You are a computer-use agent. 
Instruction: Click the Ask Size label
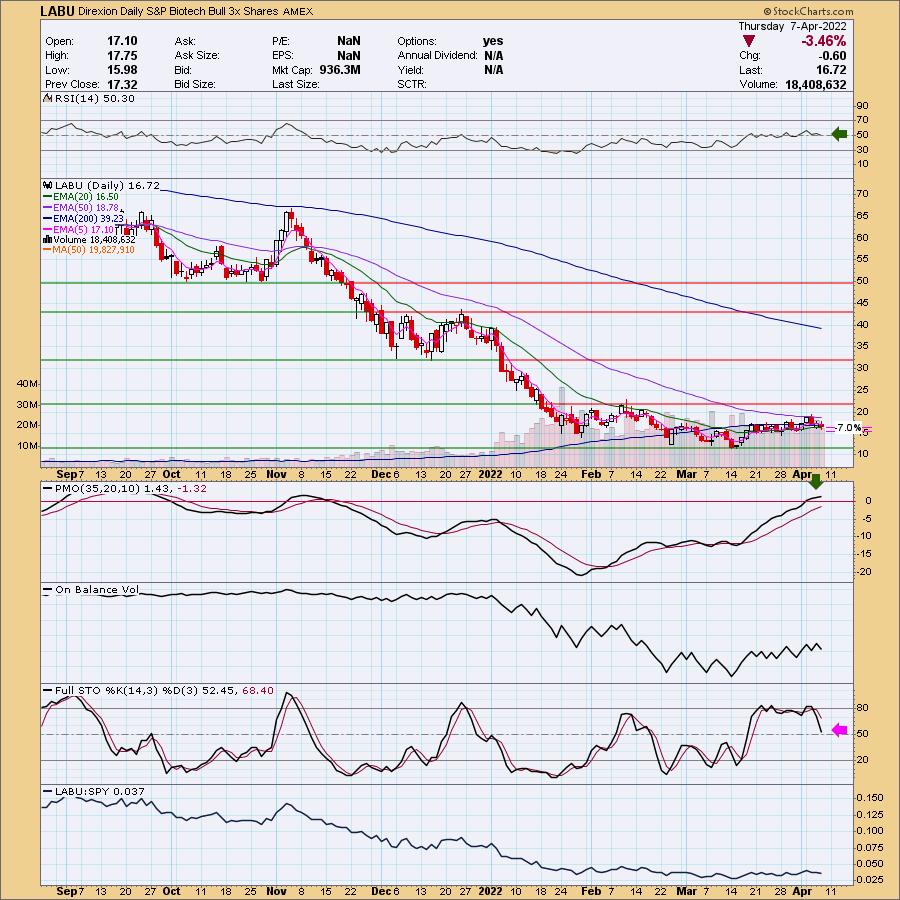197,56
